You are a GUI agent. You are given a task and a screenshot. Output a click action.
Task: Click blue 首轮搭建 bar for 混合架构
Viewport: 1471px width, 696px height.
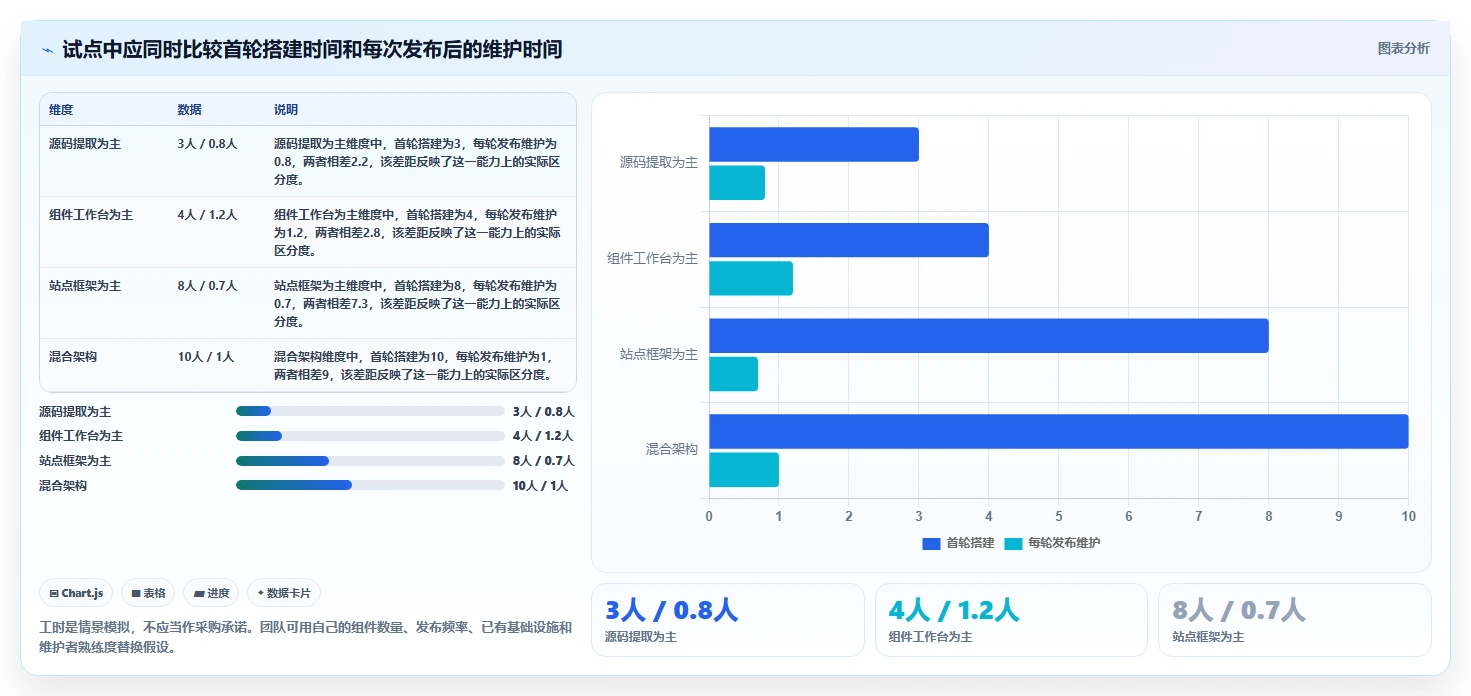(1059, 431)
